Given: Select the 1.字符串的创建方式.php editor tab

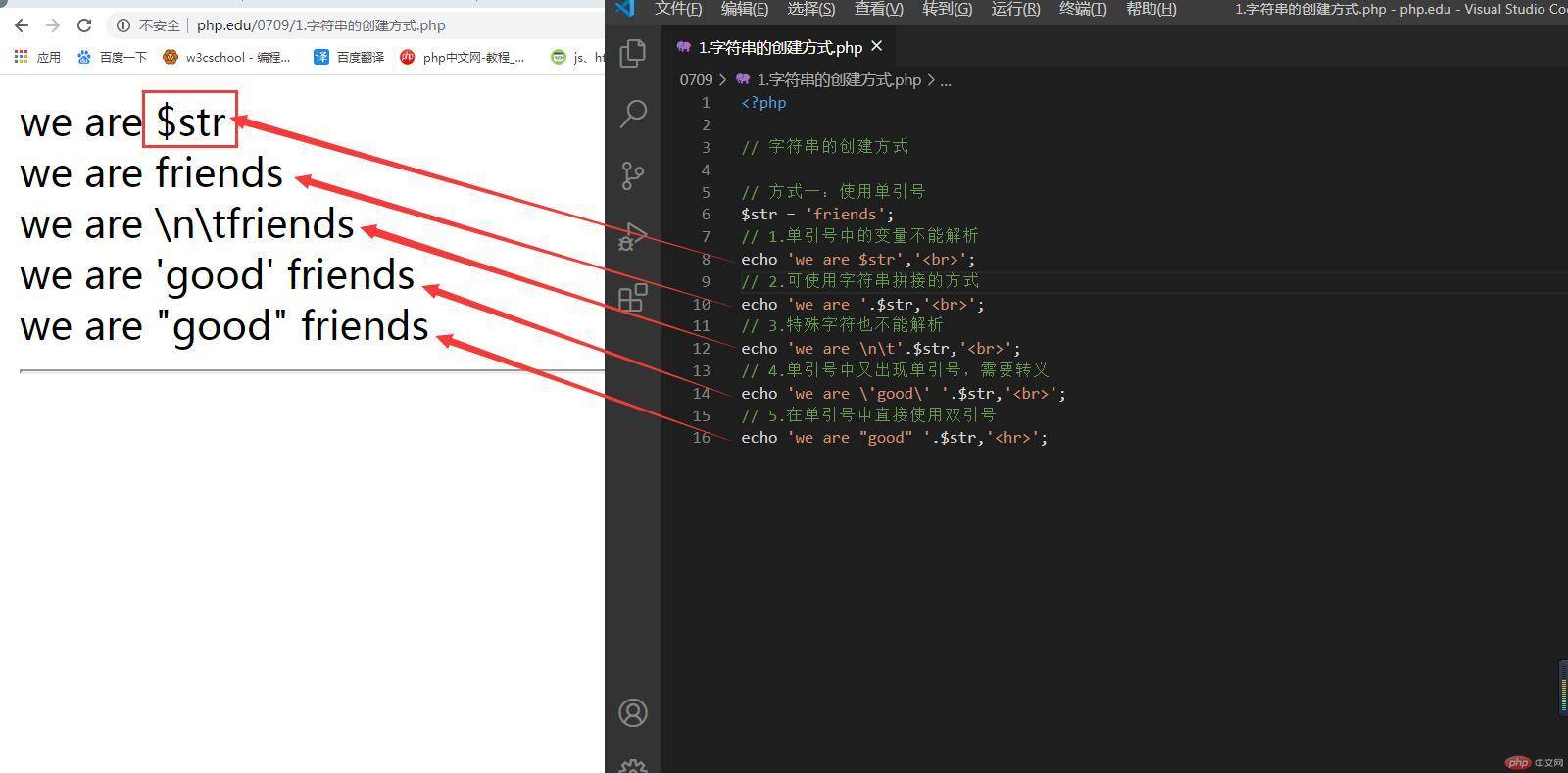Looking at the screenshot, I should tap(779, 47).
